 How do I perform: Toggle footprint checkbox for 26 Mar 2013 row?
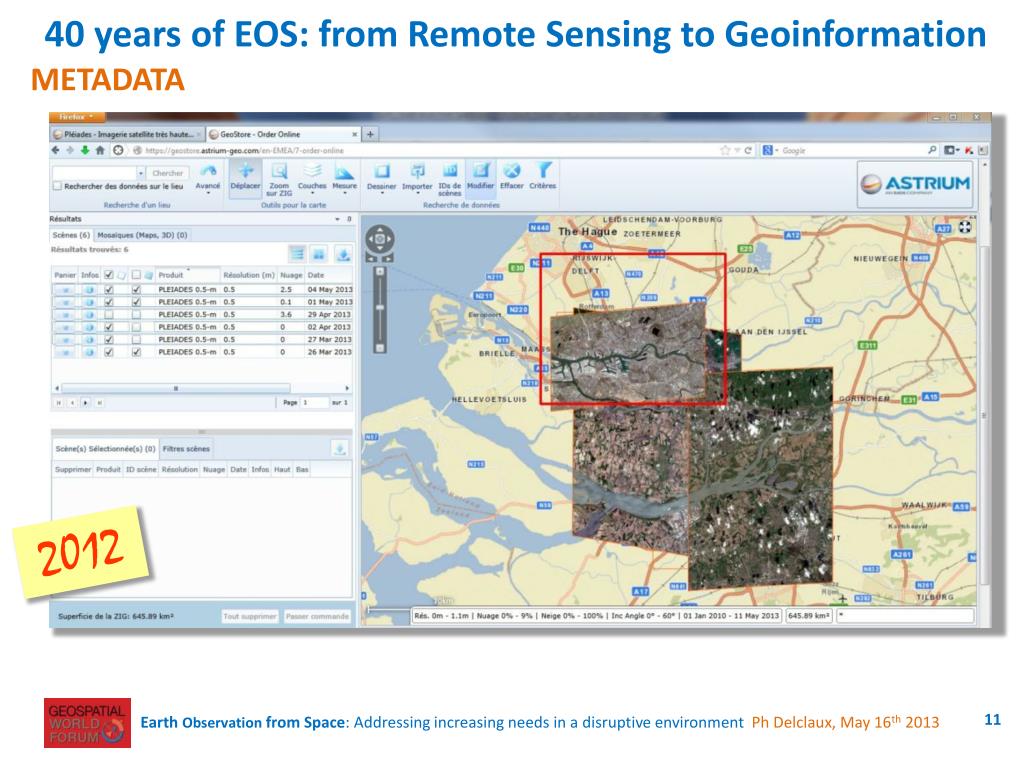(x=109, y=352)
